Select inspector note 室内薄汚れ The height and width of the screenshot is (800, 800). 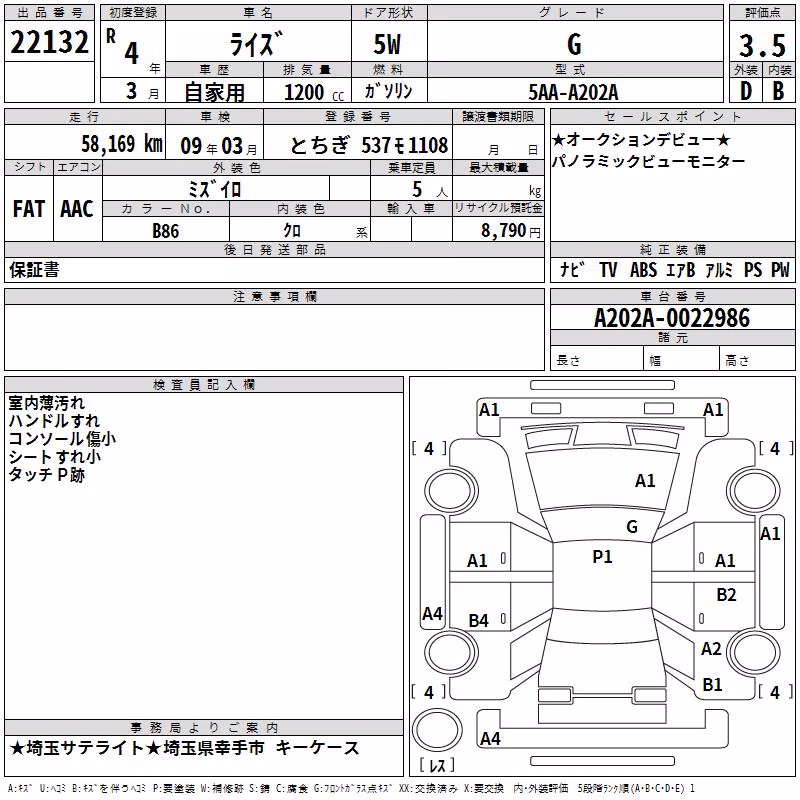click(x=46, y=403)
